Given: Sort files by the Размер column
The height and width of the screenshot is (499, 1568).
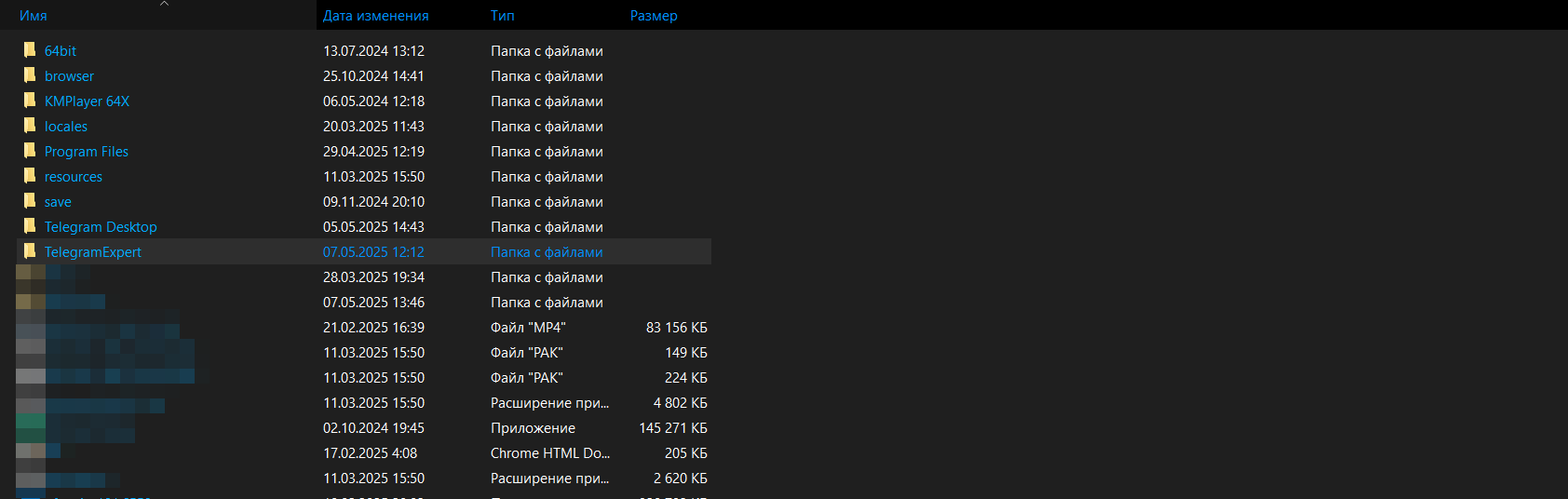Looking at the screenshot, I should [x=654, y=16].
